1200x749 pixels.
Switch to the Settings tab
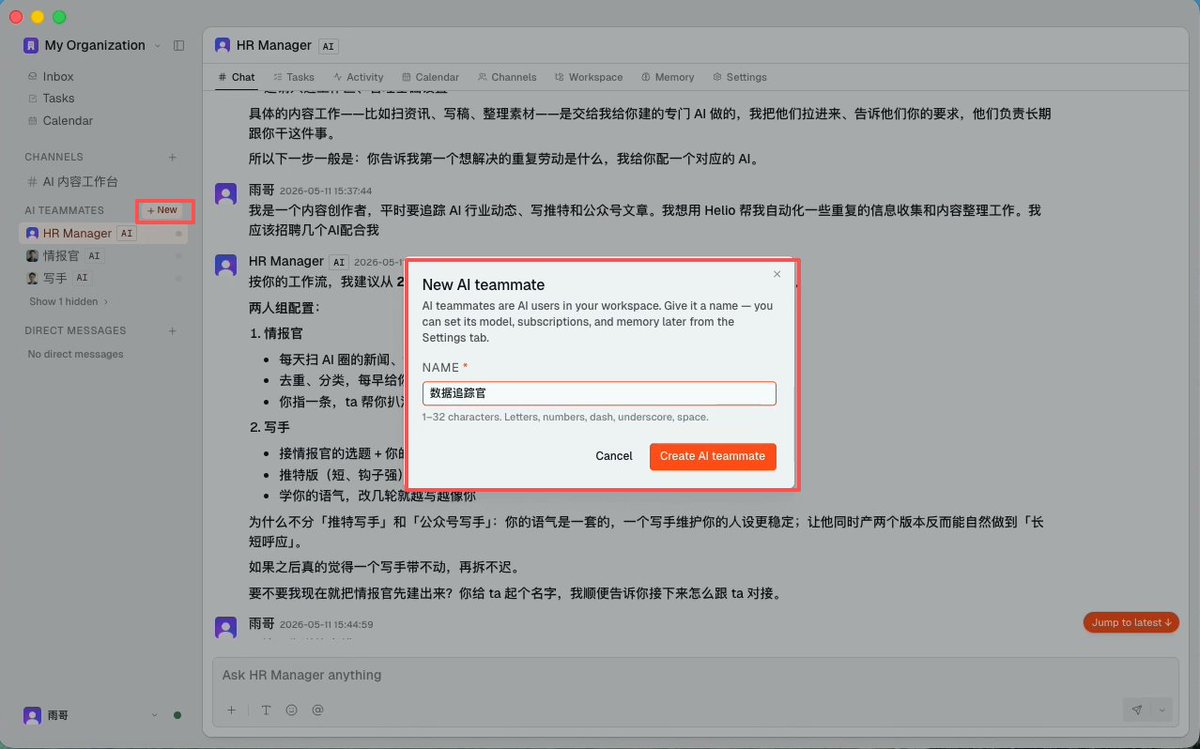(740, 77)
